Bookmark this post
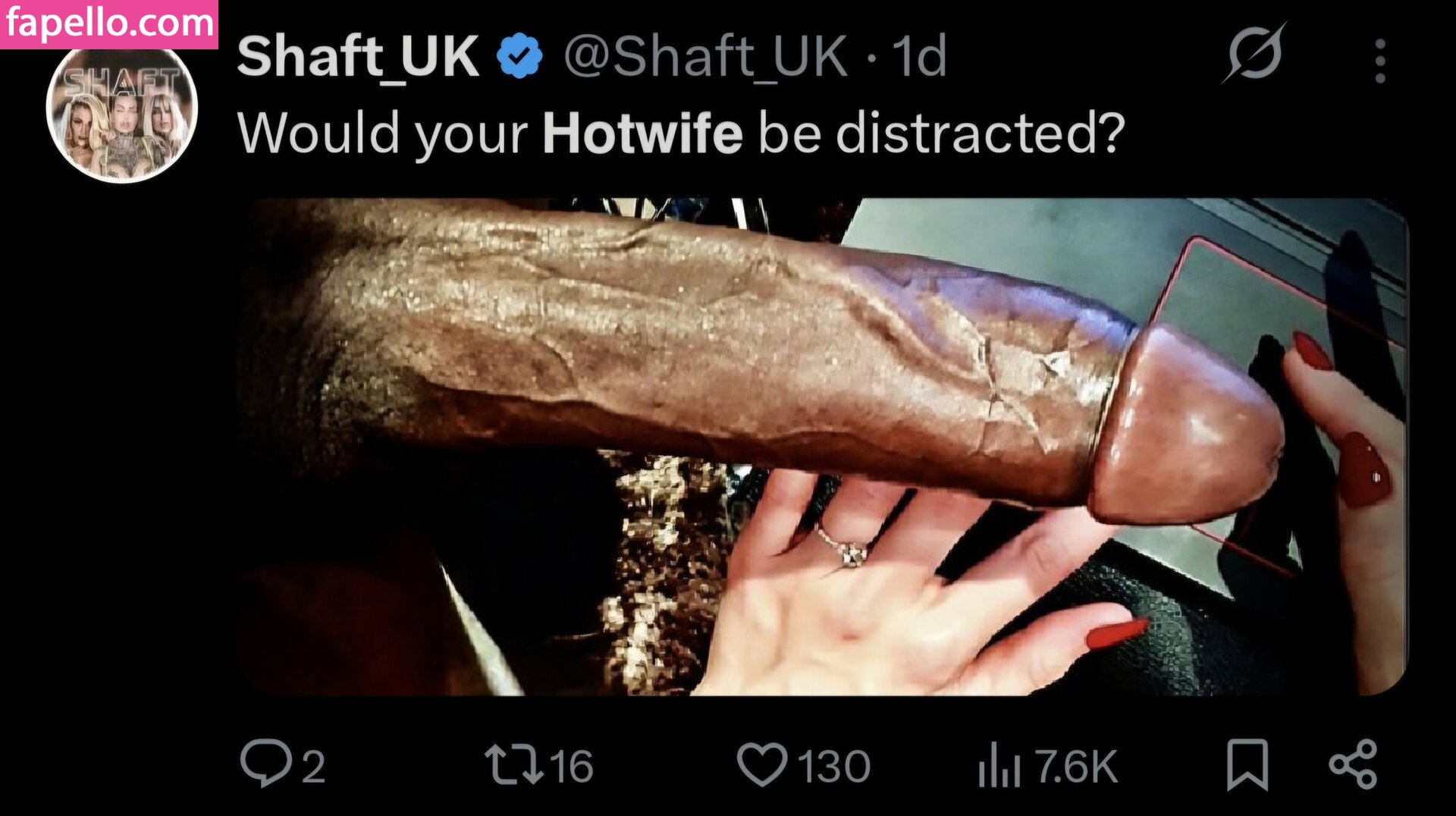Image resolution: width=1456 pixels, height=816 pixels. (x=1247, y=764)
